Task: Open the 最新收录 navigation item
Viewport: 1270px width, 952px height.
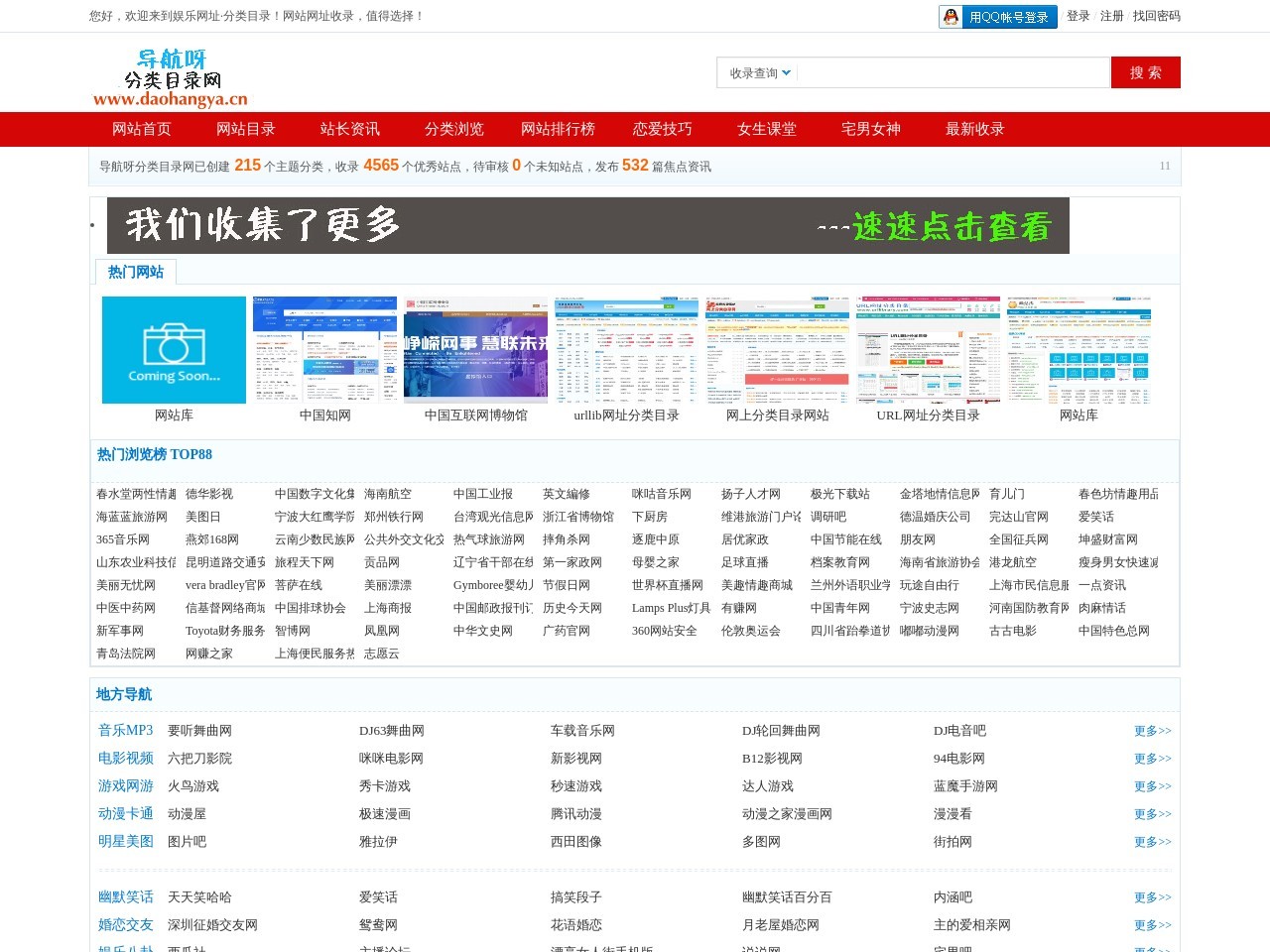Action: tap(973, 129)
